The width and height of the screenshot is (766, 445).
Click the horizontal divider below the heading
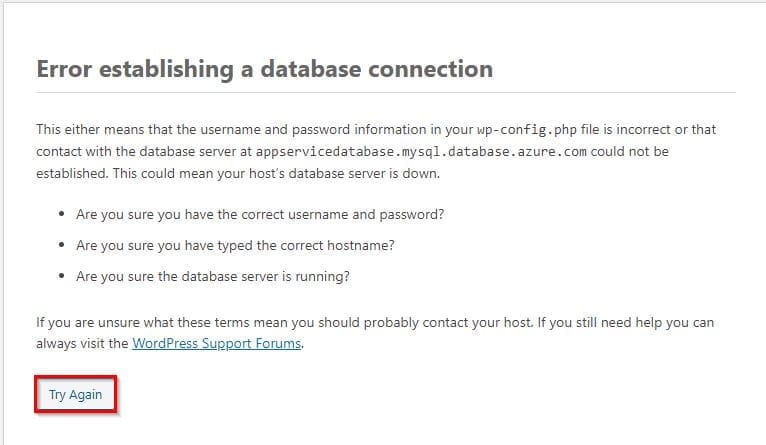(385, 92)
